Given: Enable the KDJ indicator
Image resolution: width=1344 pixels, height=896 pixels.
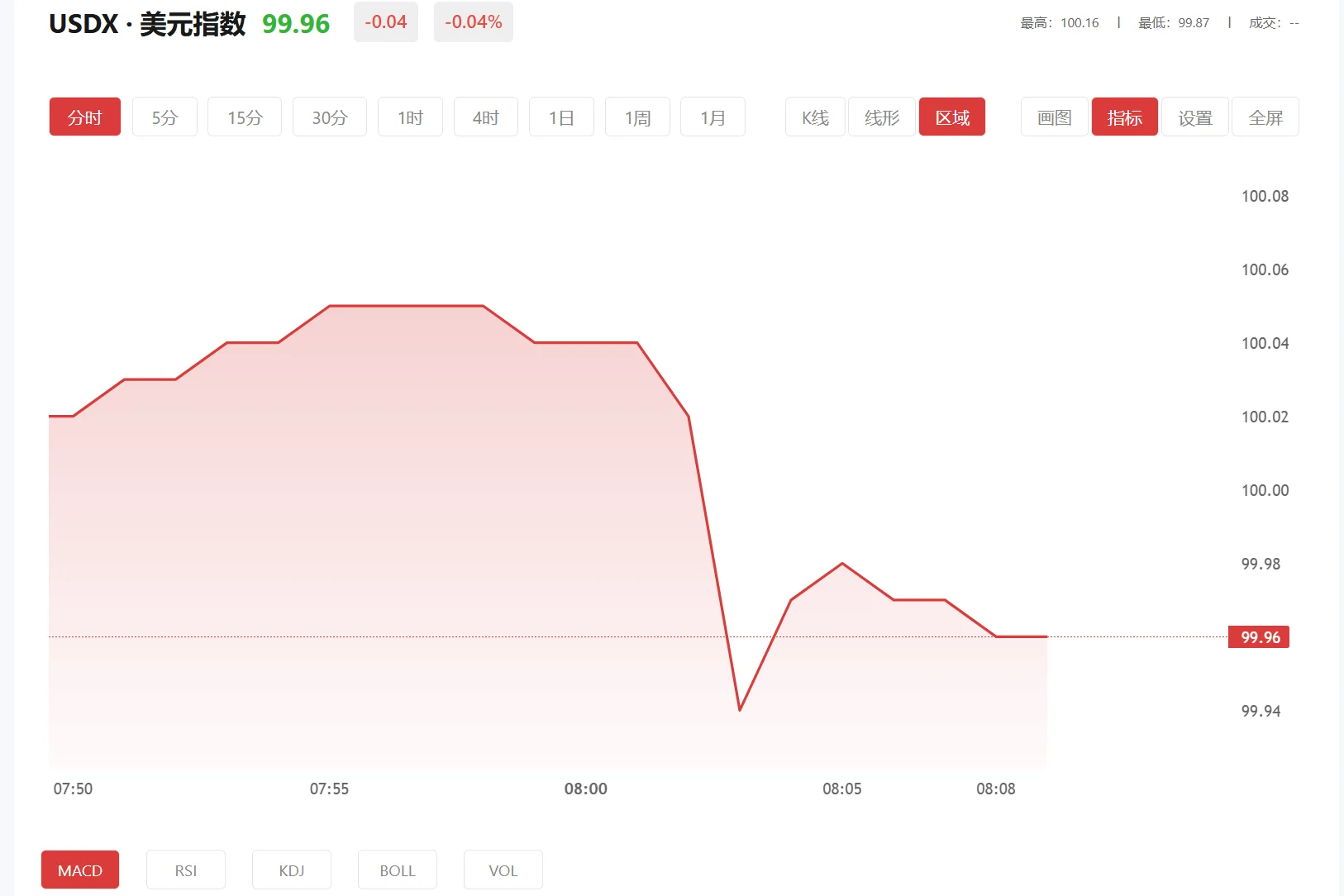Looking at the screenshot, I should pyautogui.click(x=292, y=870).
